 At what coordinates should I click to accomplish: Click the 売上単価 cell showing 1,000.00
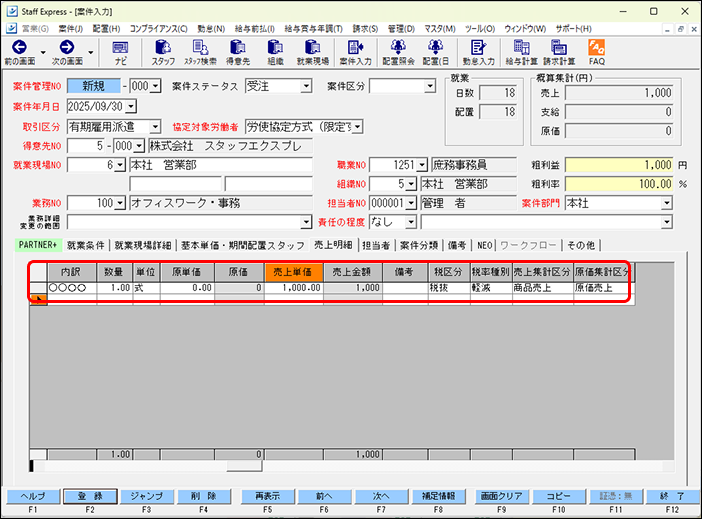pyautogui.click(x=294, y=288)
